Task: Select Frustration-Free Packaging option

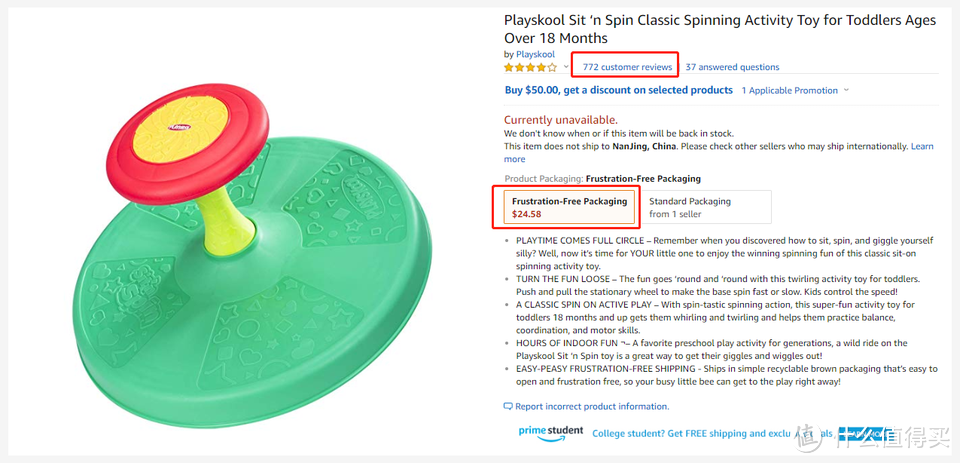Action: click(569, 207)
